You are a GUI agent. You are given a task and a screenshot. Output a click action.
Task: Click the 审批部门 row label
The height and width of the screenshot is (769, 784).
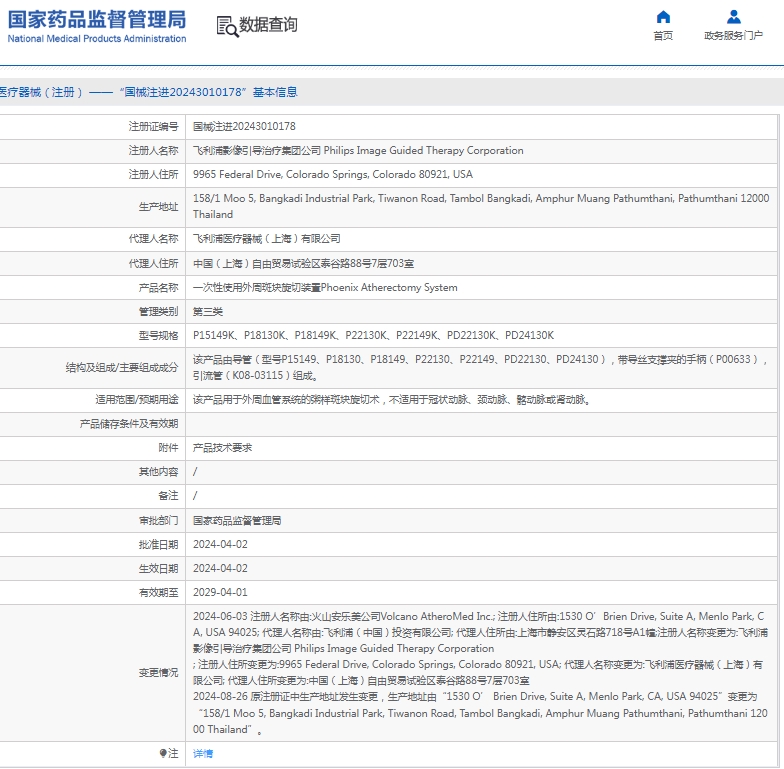click(x=158, y=520)
